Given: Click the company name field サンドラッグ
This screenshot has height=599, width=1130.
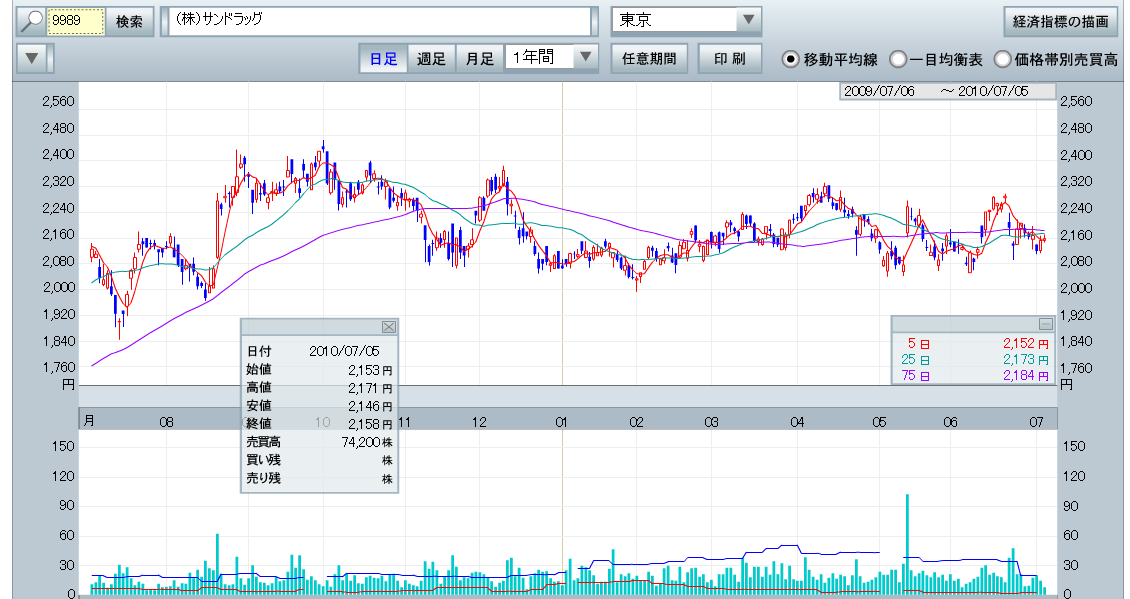Looking at the screenshot, I should (x=380, y=21).
